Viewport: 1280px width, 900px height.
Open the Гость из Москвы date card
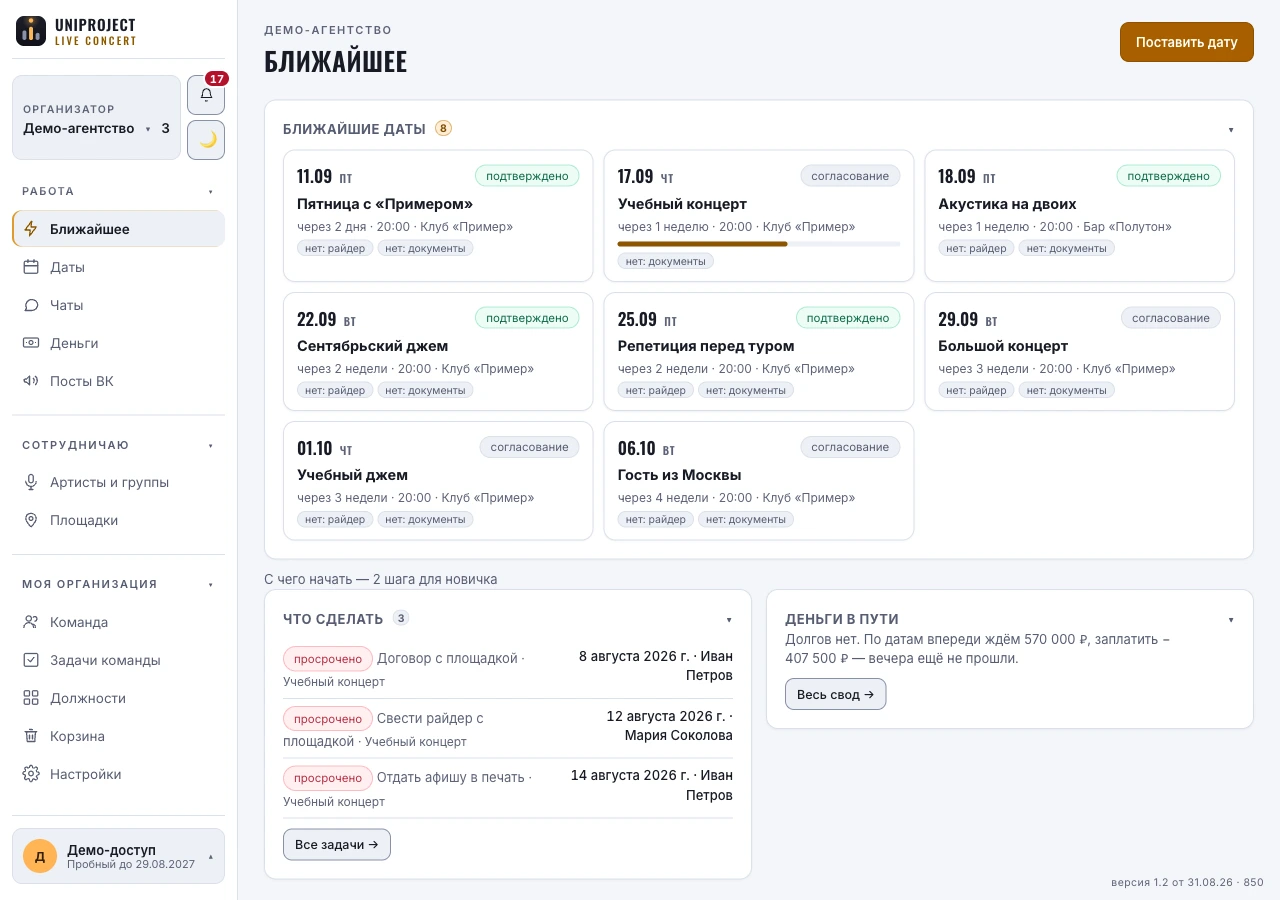tap(759, 481)
